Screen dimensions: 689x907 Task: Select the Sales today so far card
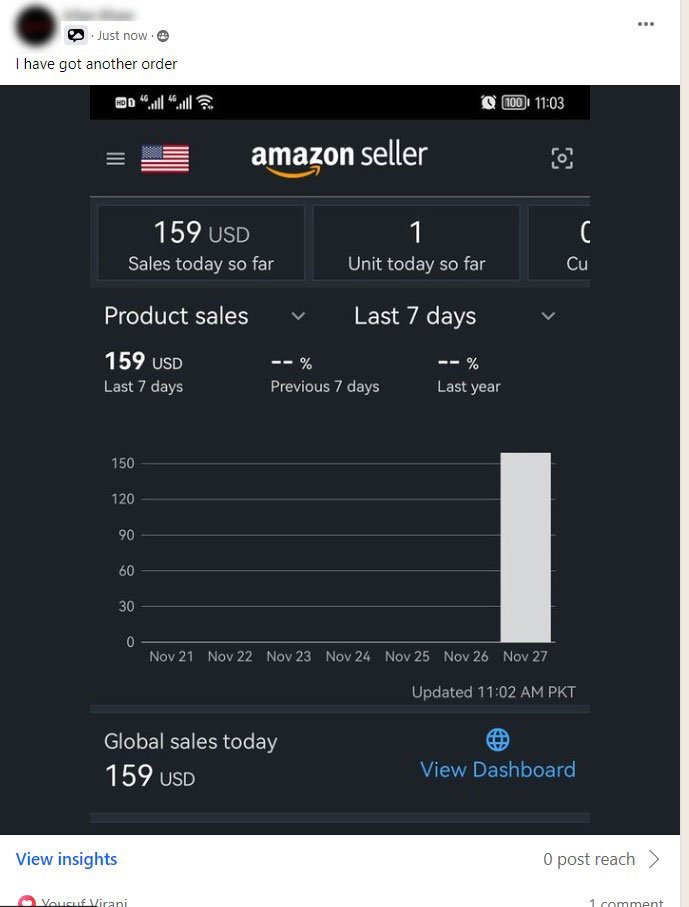click(x=200, y=243)
